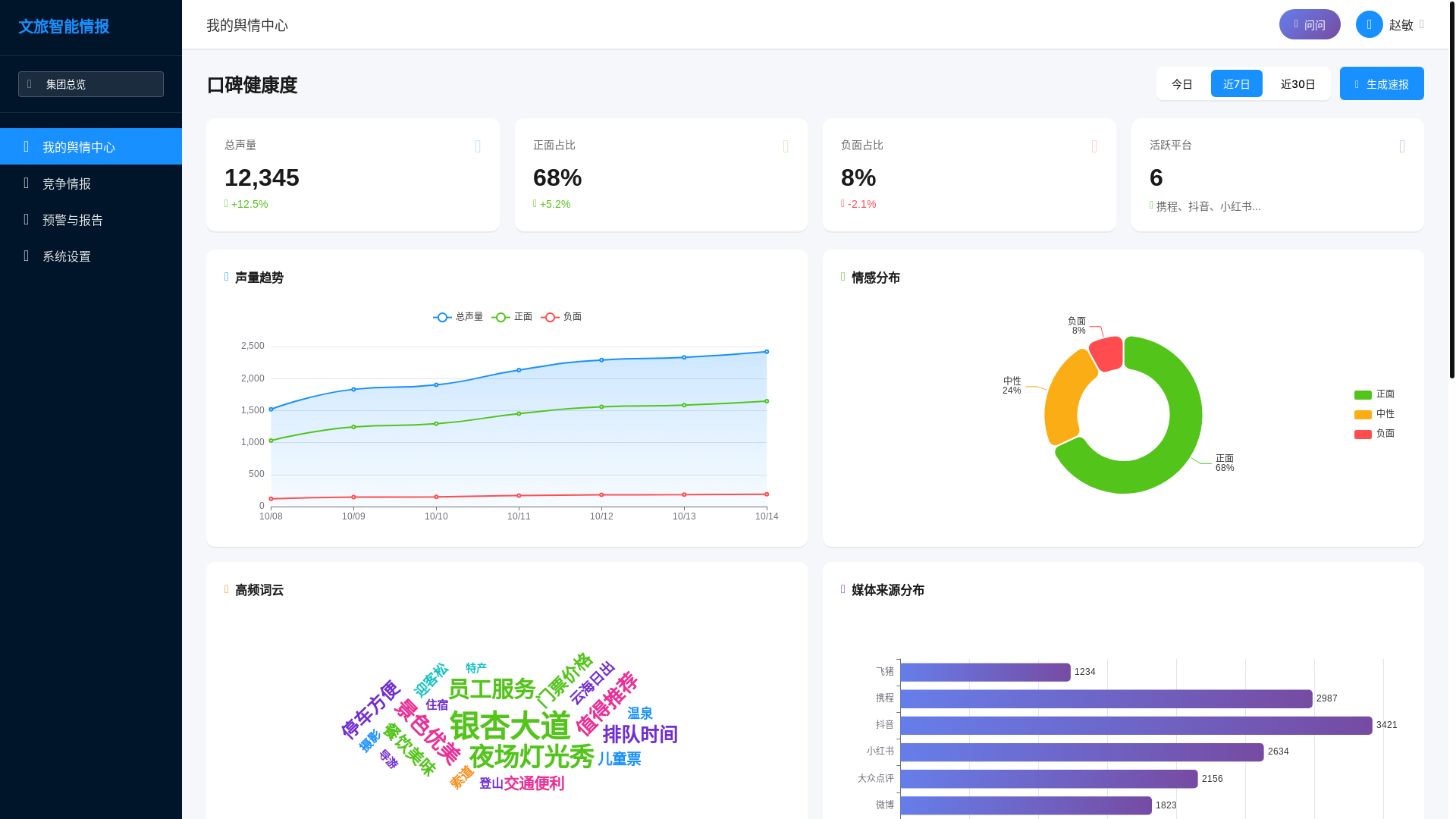The height and width of the screenshot is (819, 1456).
Task: Click the word 员工服务 in word cloud
Action: pos(492,689)
